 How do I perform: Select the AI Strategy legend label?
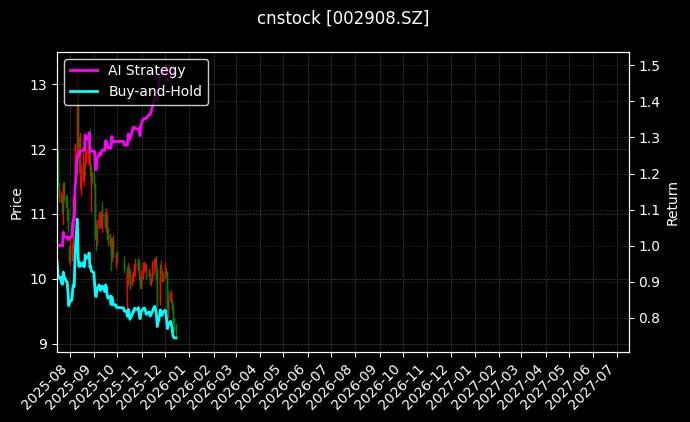[146, 70]
